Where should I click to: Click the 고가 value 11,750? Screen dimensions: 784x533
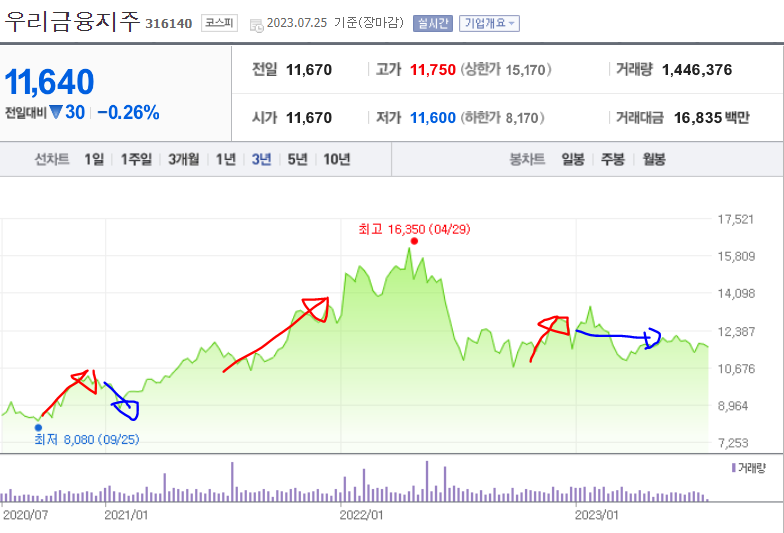pos(432,70)
